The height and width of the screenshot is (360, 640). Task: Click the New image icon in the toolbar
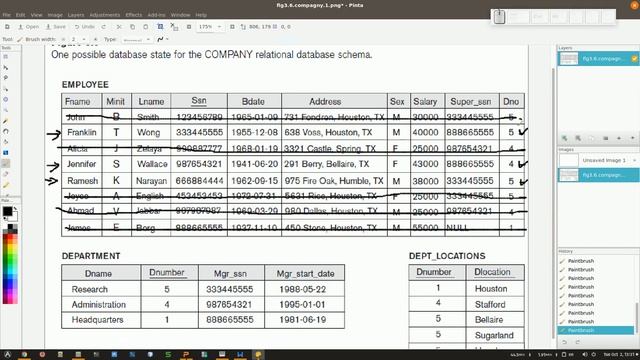point(7,27)
